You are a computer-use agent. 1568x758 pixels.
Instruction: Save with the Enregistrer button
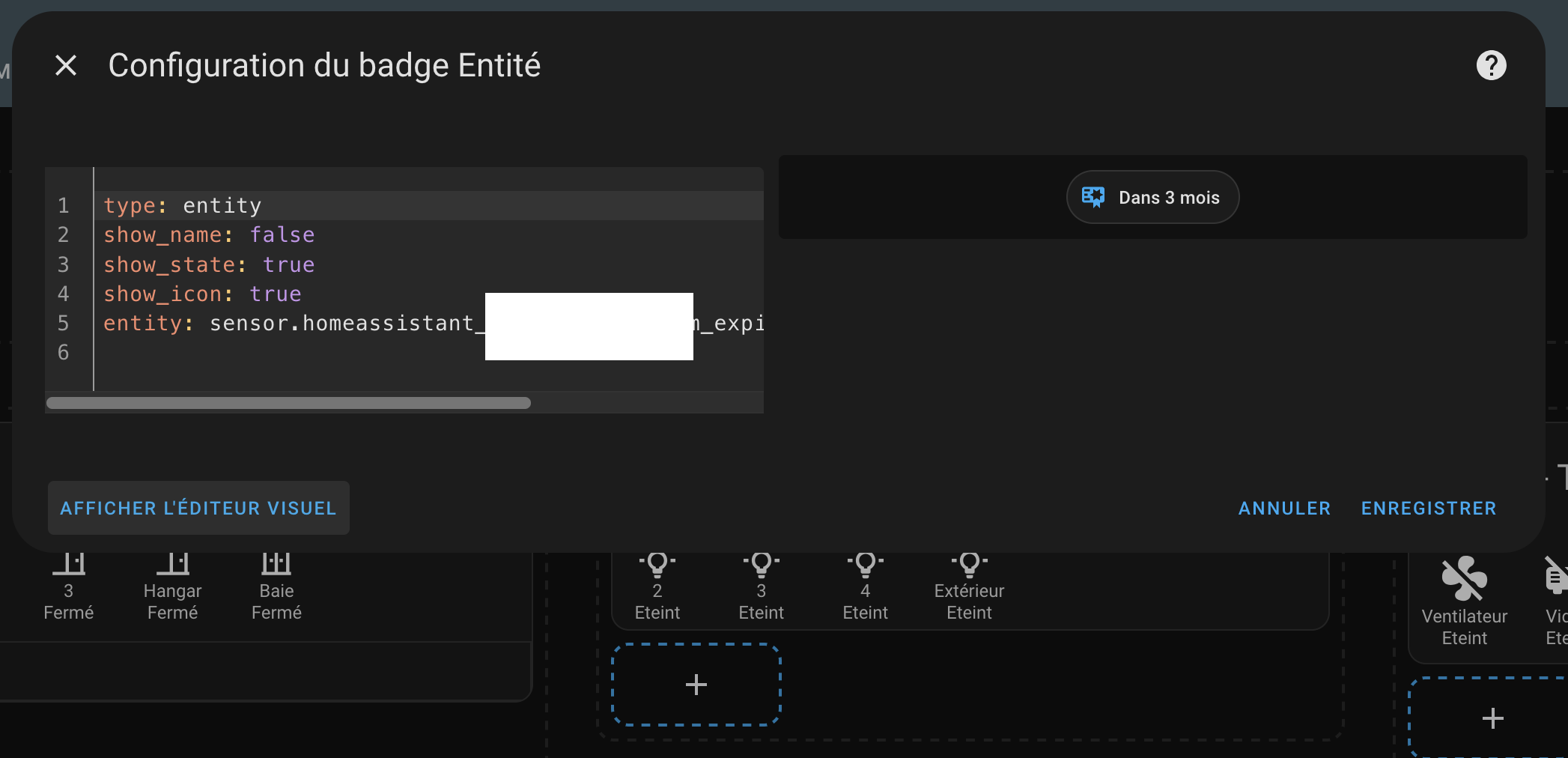tap(1428, 509)
